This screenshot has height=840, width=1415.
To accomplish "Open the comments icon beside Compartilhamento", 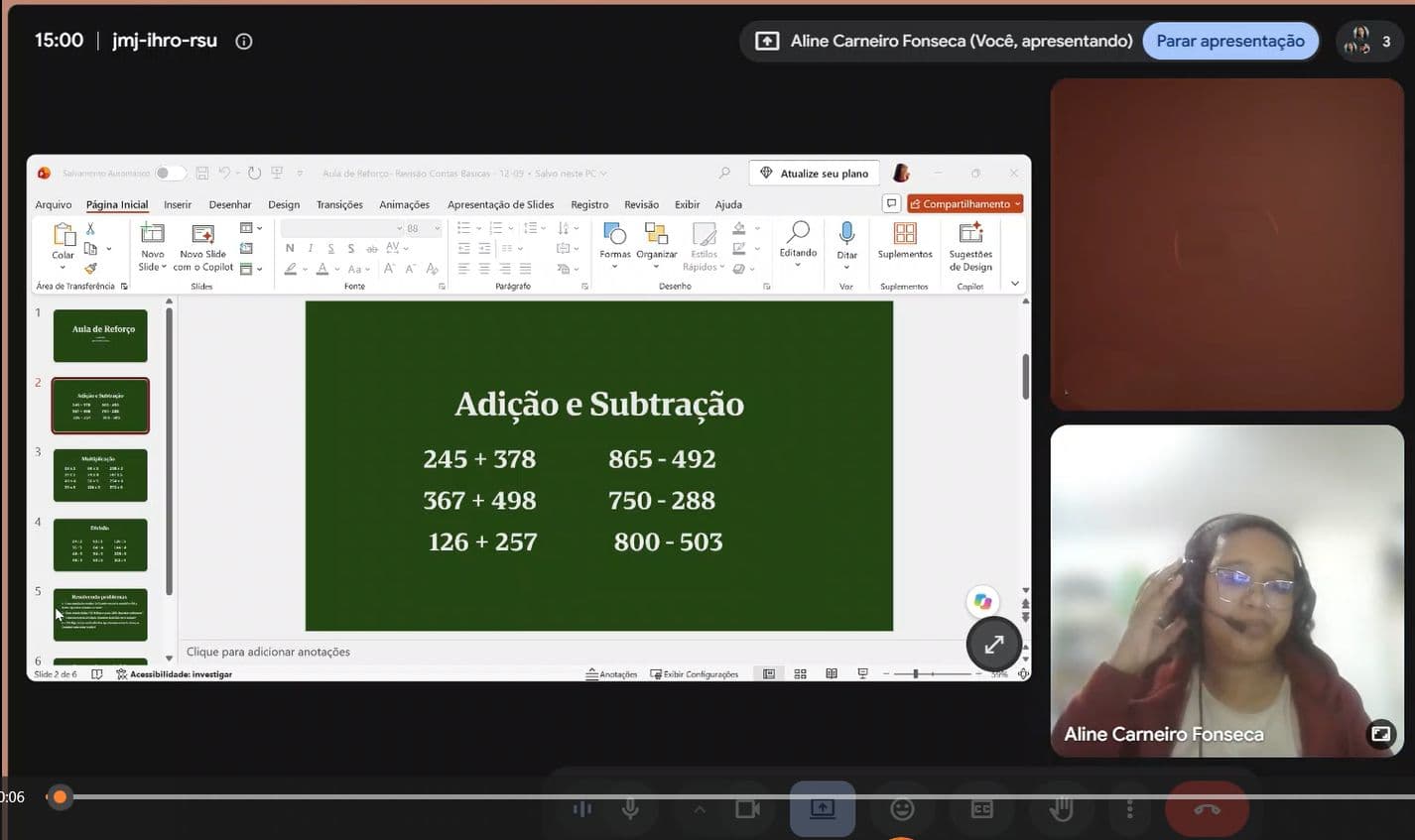I will [891, 203].
